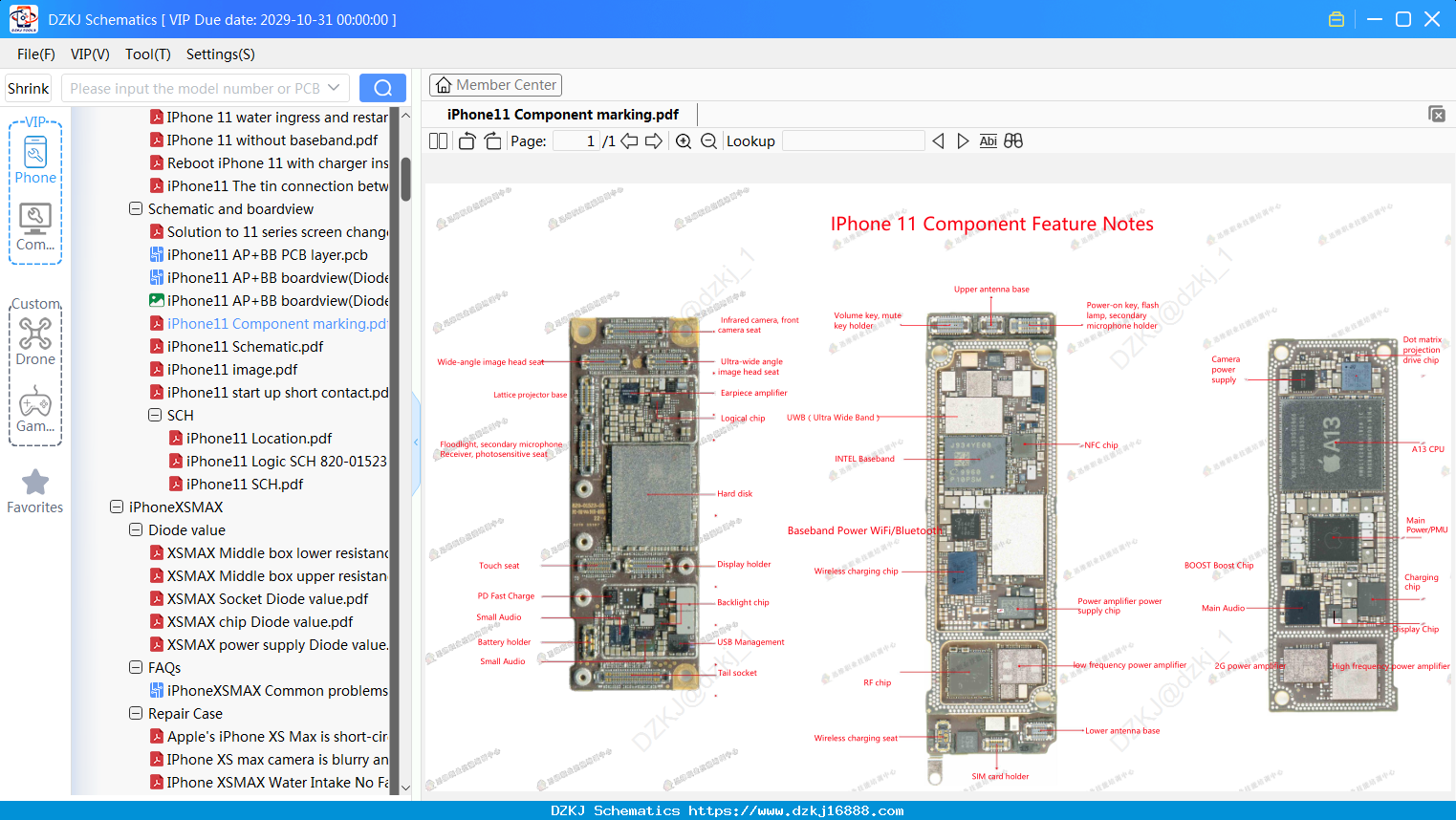1456x820 pixels.
Task: Click the blue search button
Action: (382, 88)
